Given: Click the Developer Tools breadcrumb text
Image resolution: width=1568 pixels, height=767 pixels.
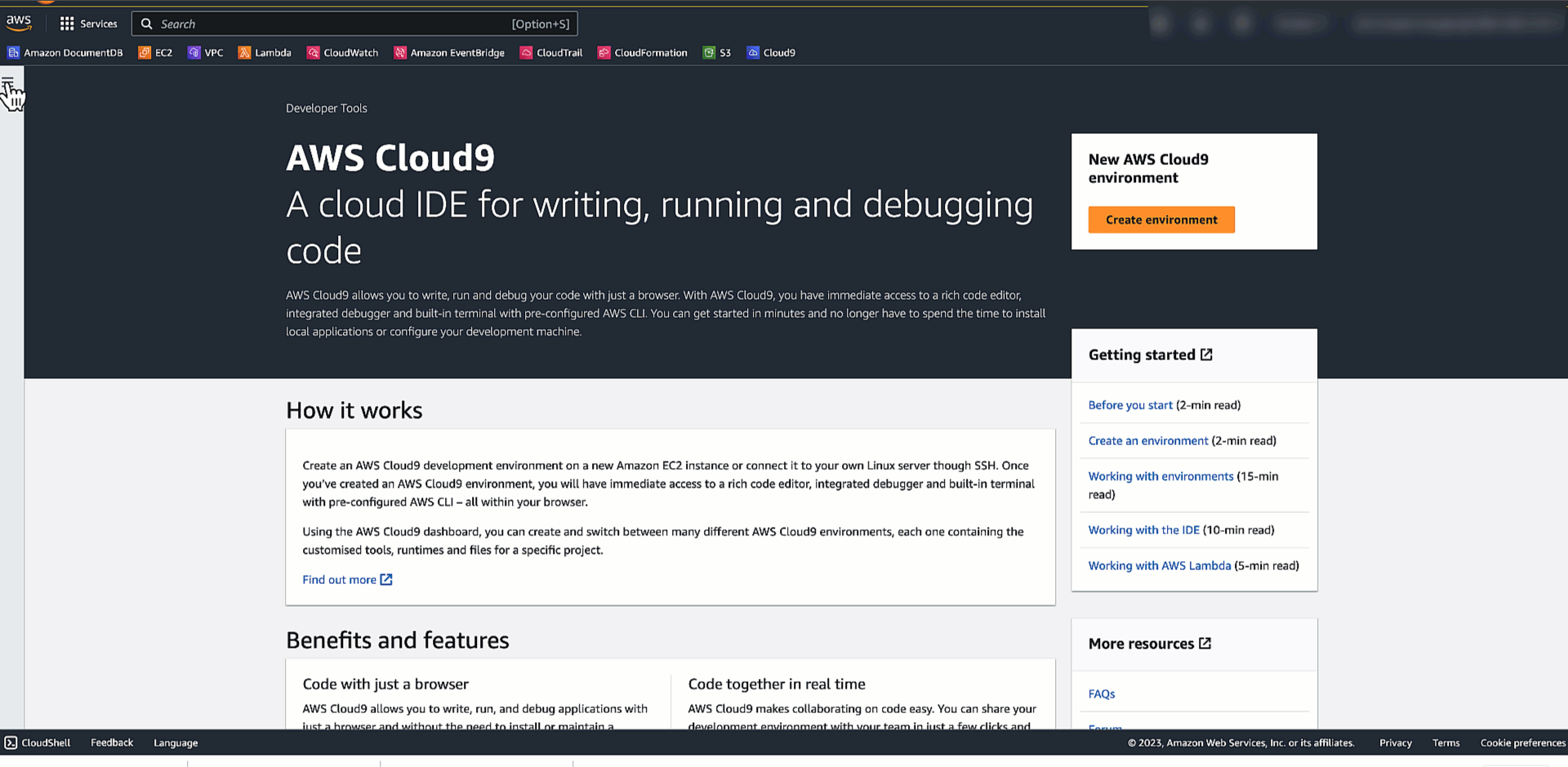Looking at the screenshot, I should click(x=327, y=108).
